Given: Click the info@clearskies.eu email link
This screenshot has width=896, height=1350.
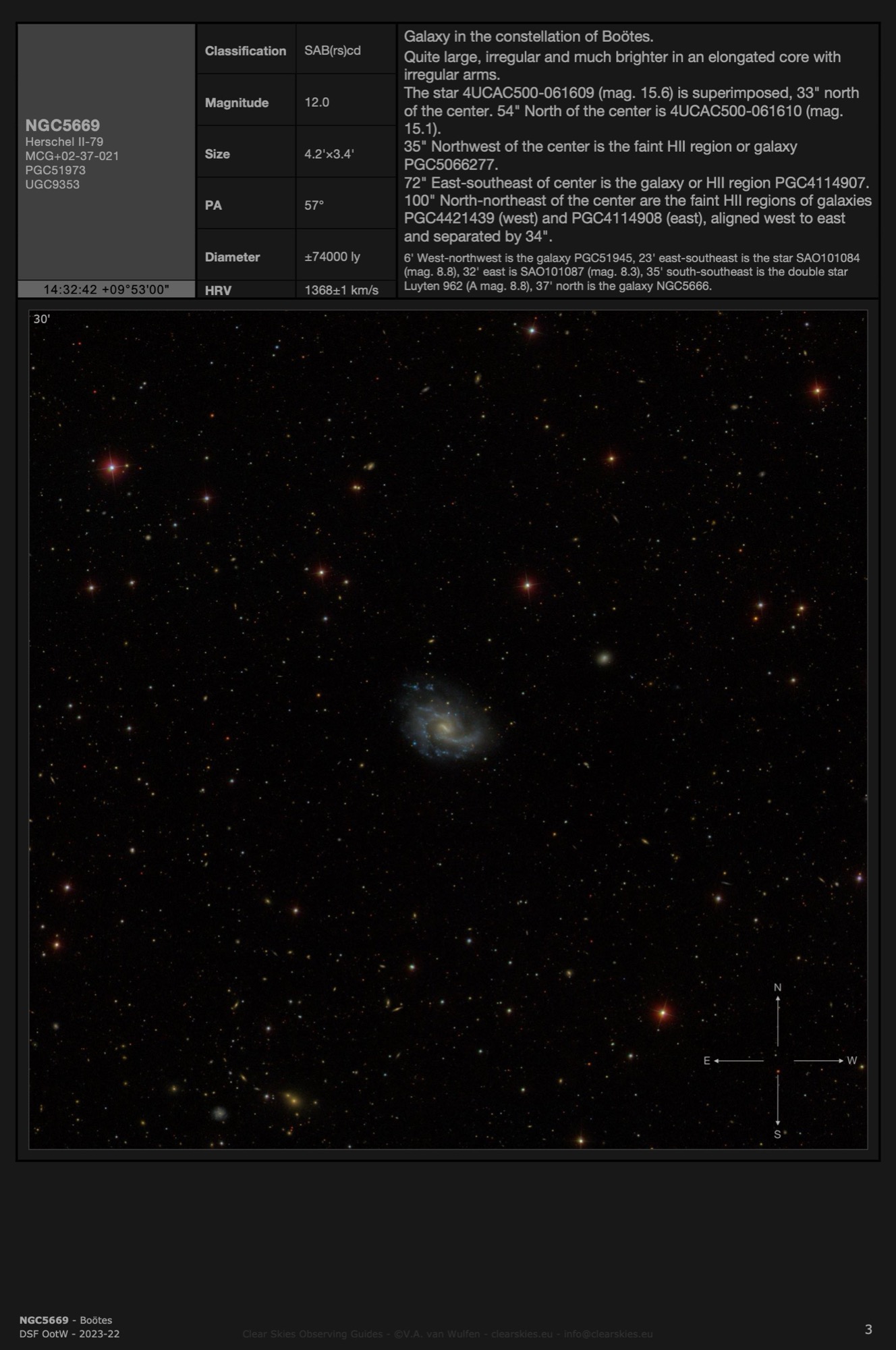Looking at the screenshot, I should pos(608,1334).
